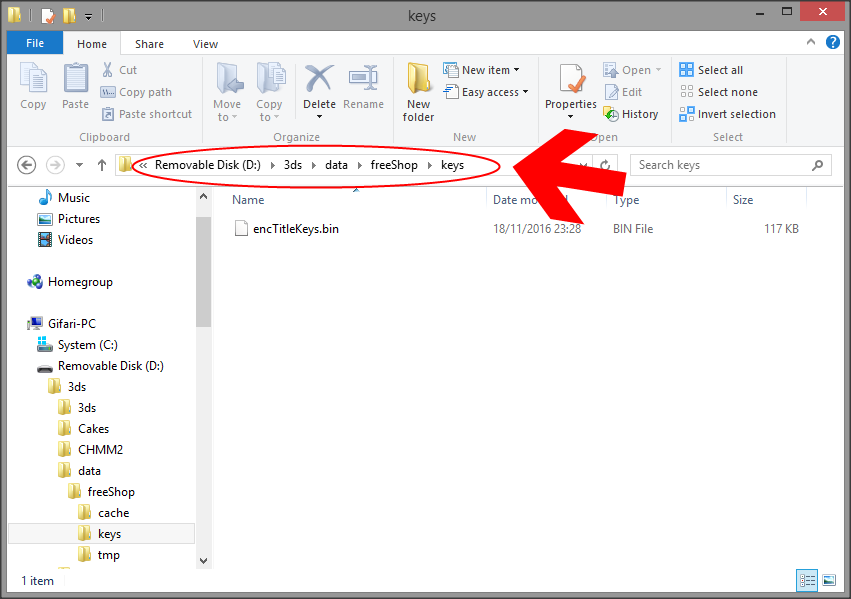851x599 pixels.
Task: Click data in the address path
Action: tap(336, 165)
